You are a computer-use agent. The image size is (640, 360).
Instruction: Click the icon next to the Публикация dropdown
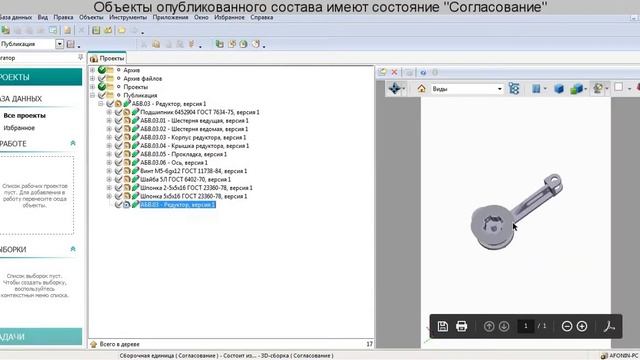tap(71, 44)
